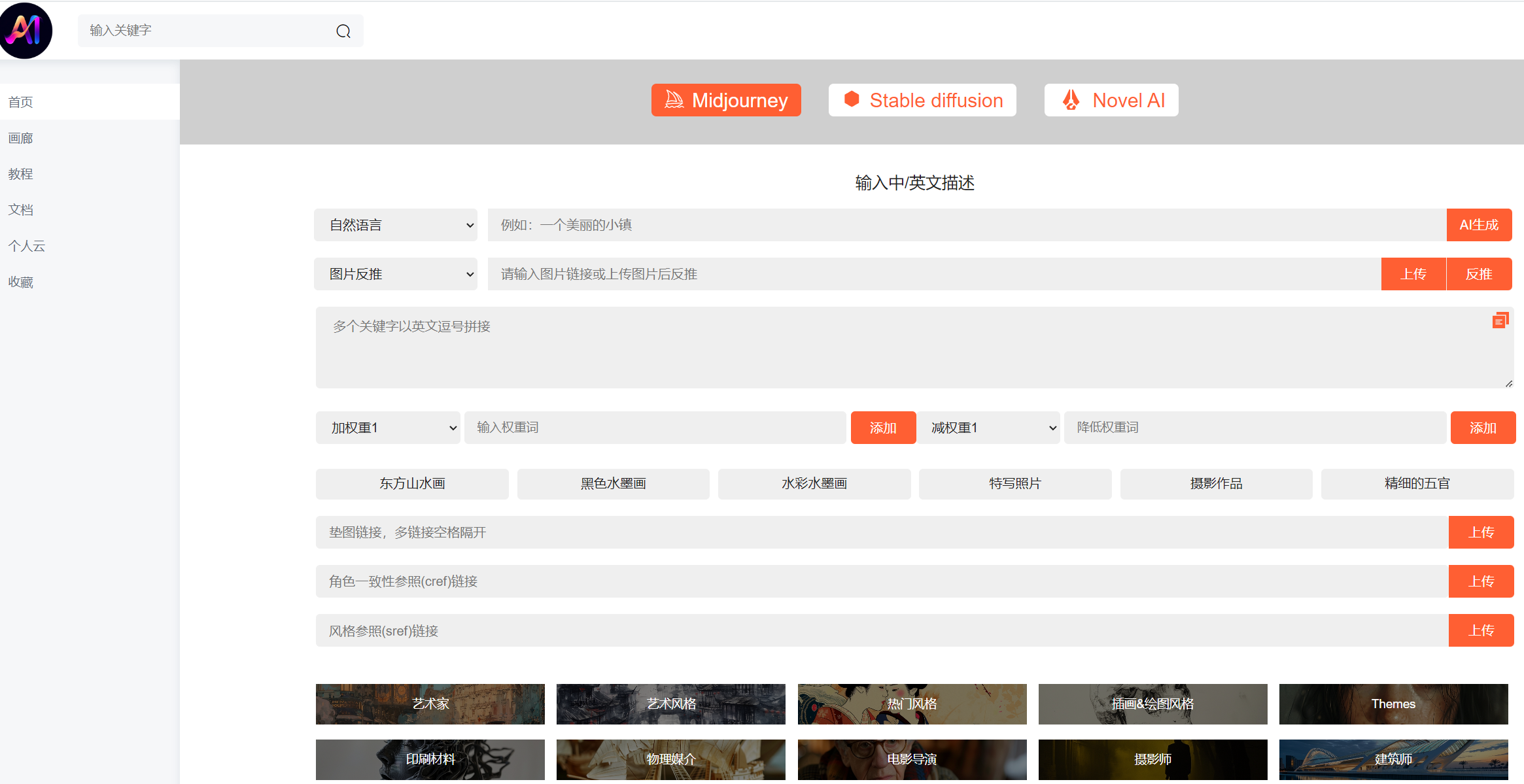This screenshot has width=1524, height=784.
Task: Expand the 减权重1 dropdown
Action: coord(988,428)
